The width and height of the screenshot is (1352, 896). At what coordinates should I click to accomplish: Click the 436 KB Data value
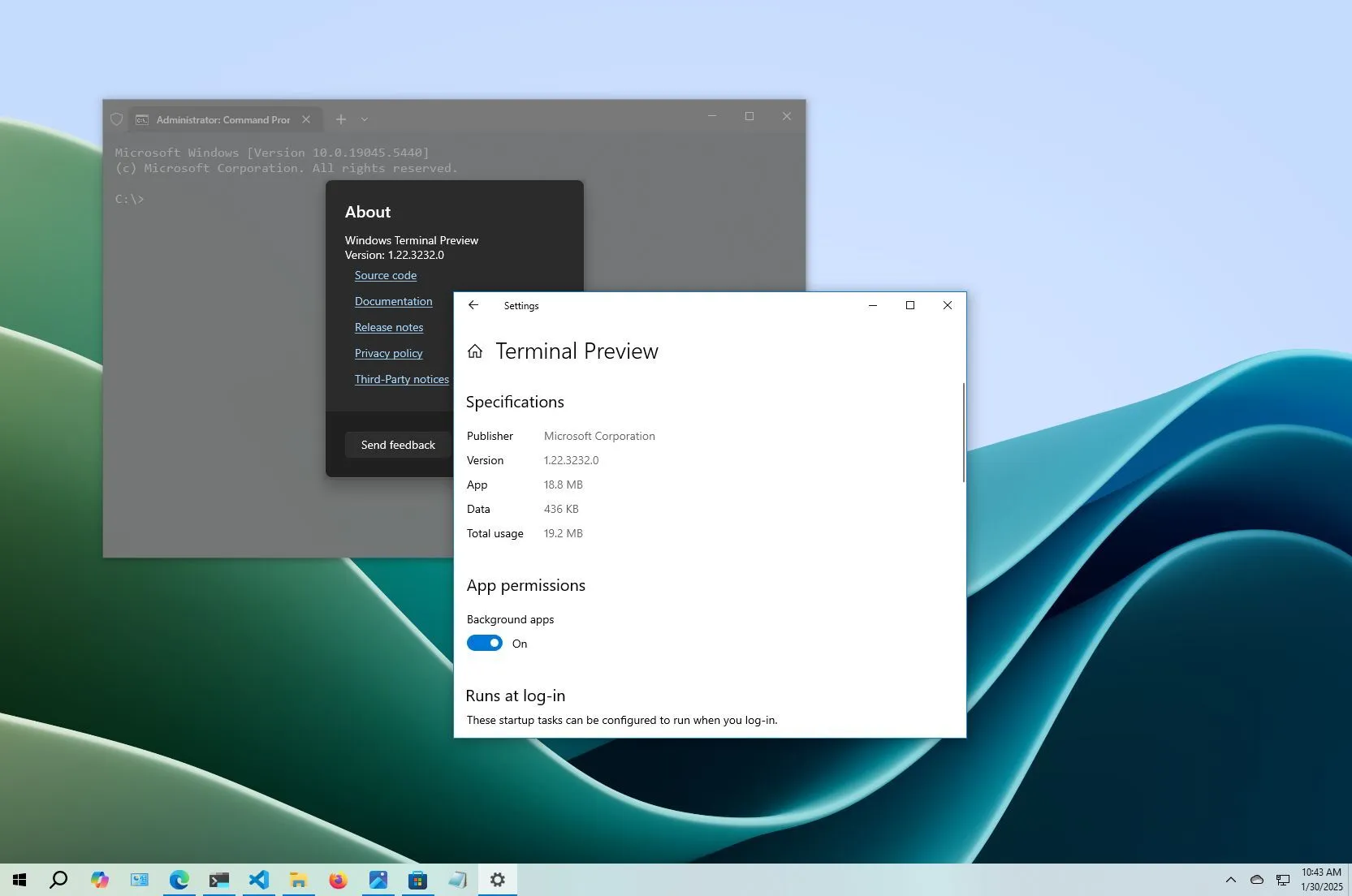click(561, 509)
